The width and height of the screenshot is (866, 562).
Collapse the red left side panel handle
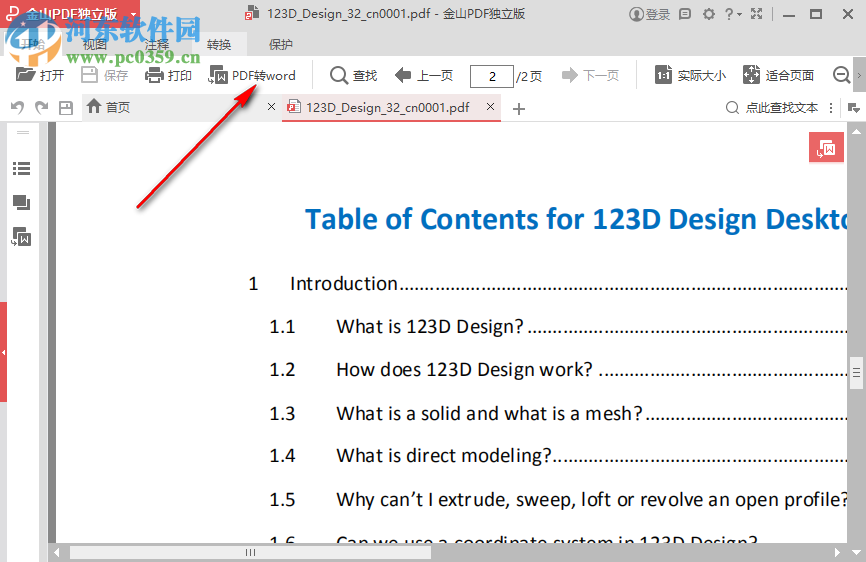coord(3,352)
